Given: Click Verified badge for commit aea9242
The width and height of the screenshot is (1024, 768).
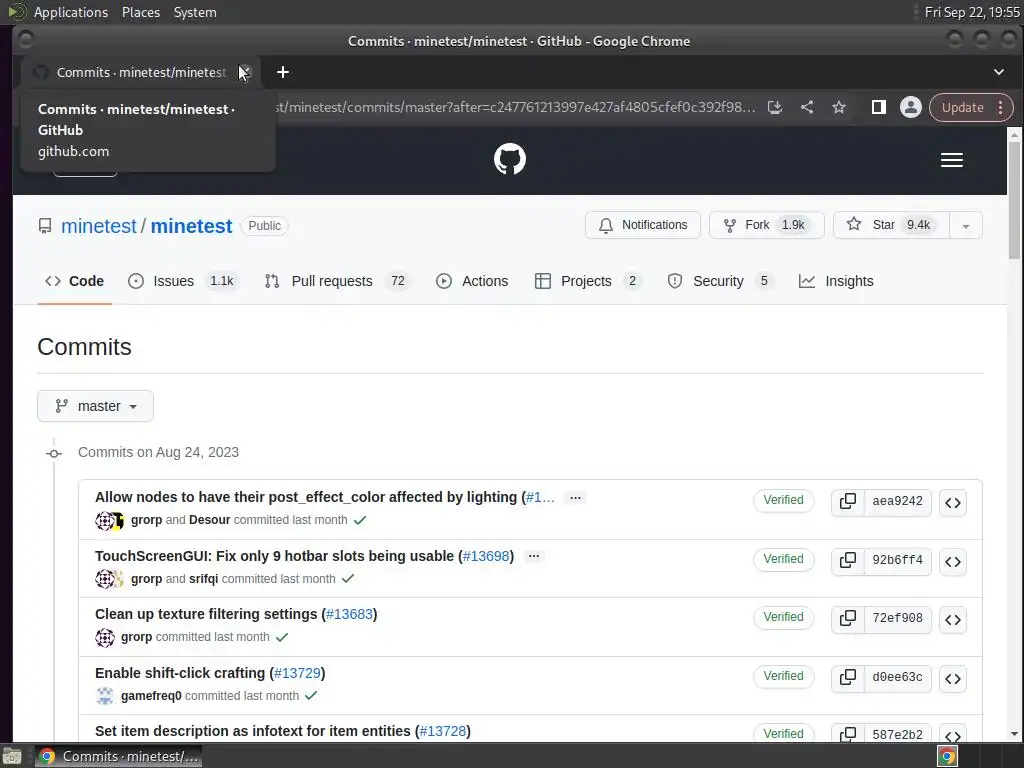Looking at the screenshot, I should (x=784, y=500).
